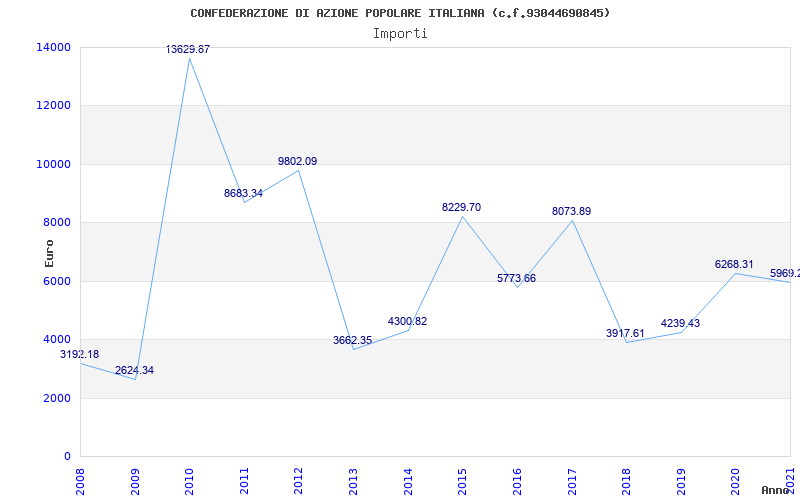Click the Importi subtitle
Viewport: 800px width, 500px height.
(400, 34)
